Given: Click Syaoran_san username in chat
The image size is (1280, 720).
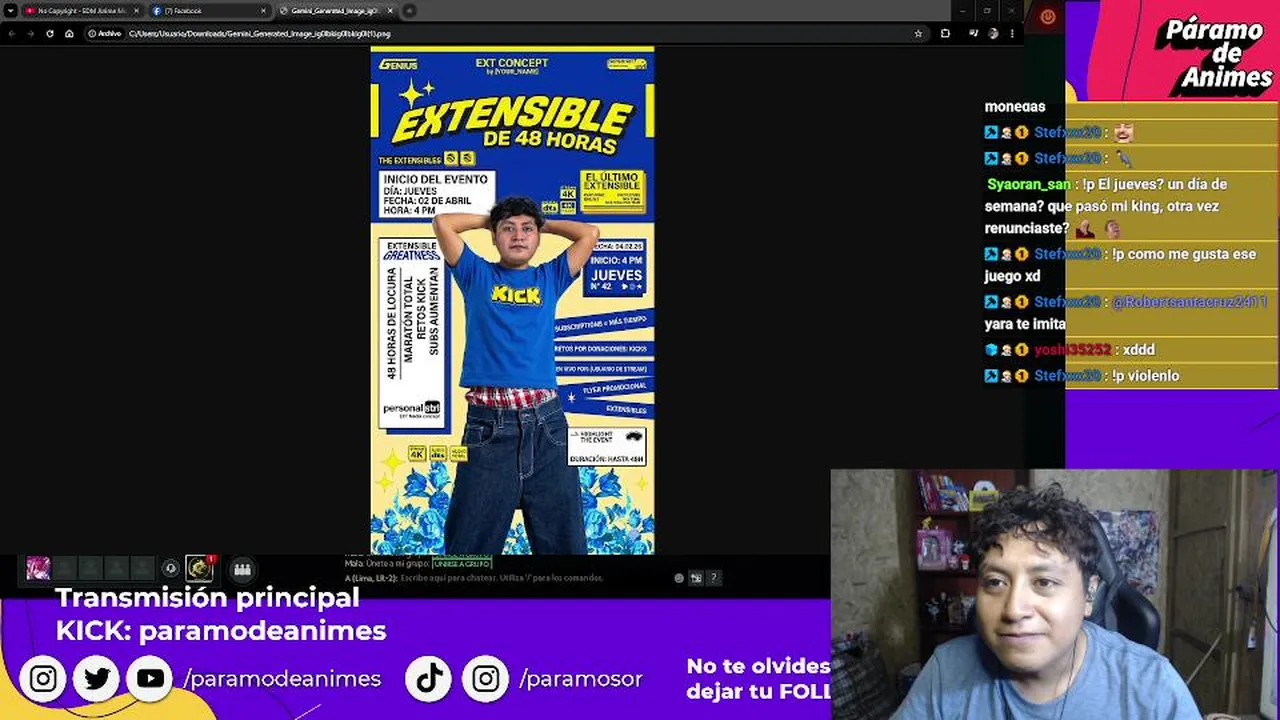Looking at the screenshot, I should [1028, 184].
